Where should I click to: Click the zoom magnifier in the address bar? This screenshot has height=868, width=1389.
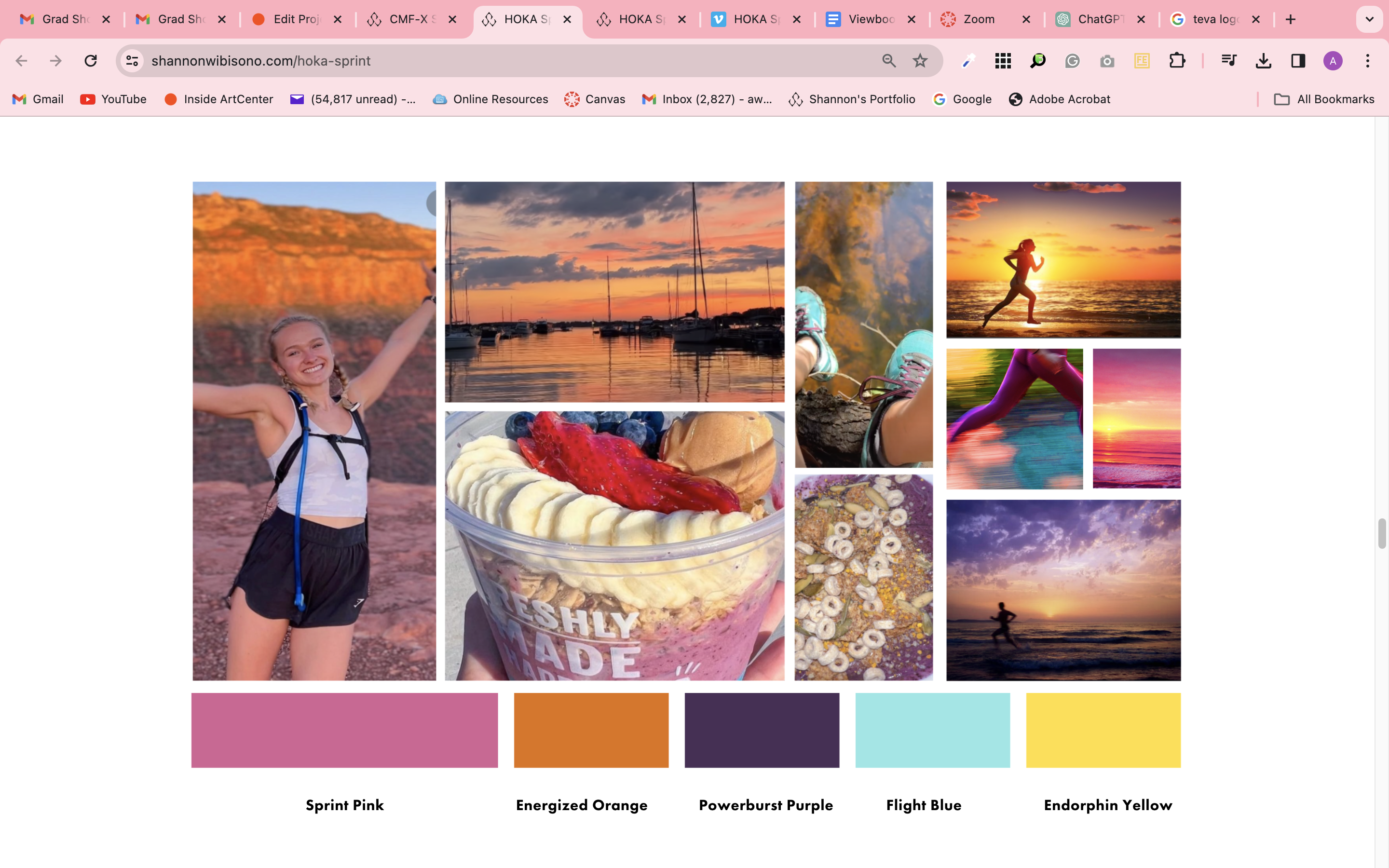(888, 61)
